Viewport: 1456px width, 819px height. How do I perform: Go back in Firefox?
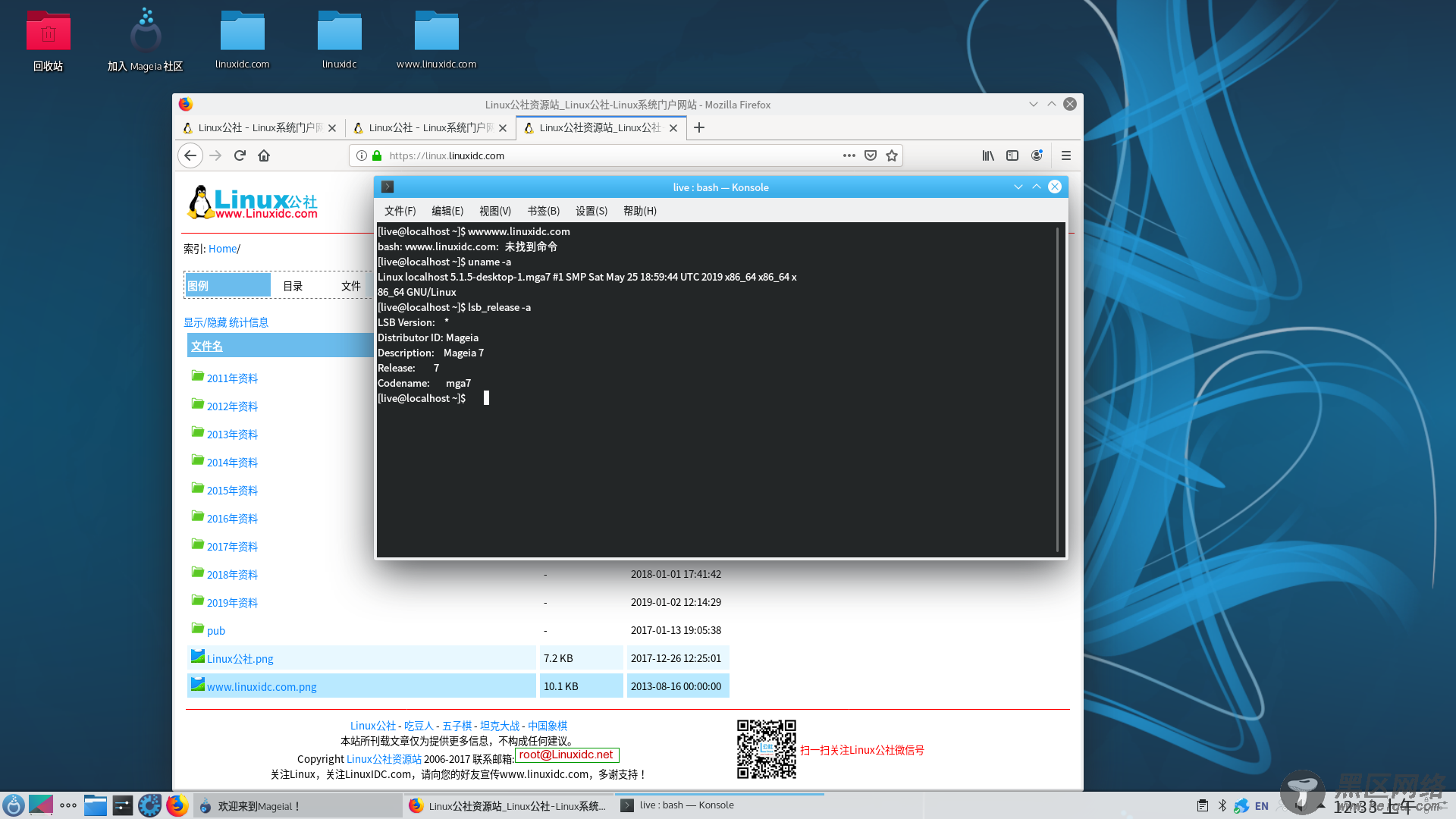point(190,155)
